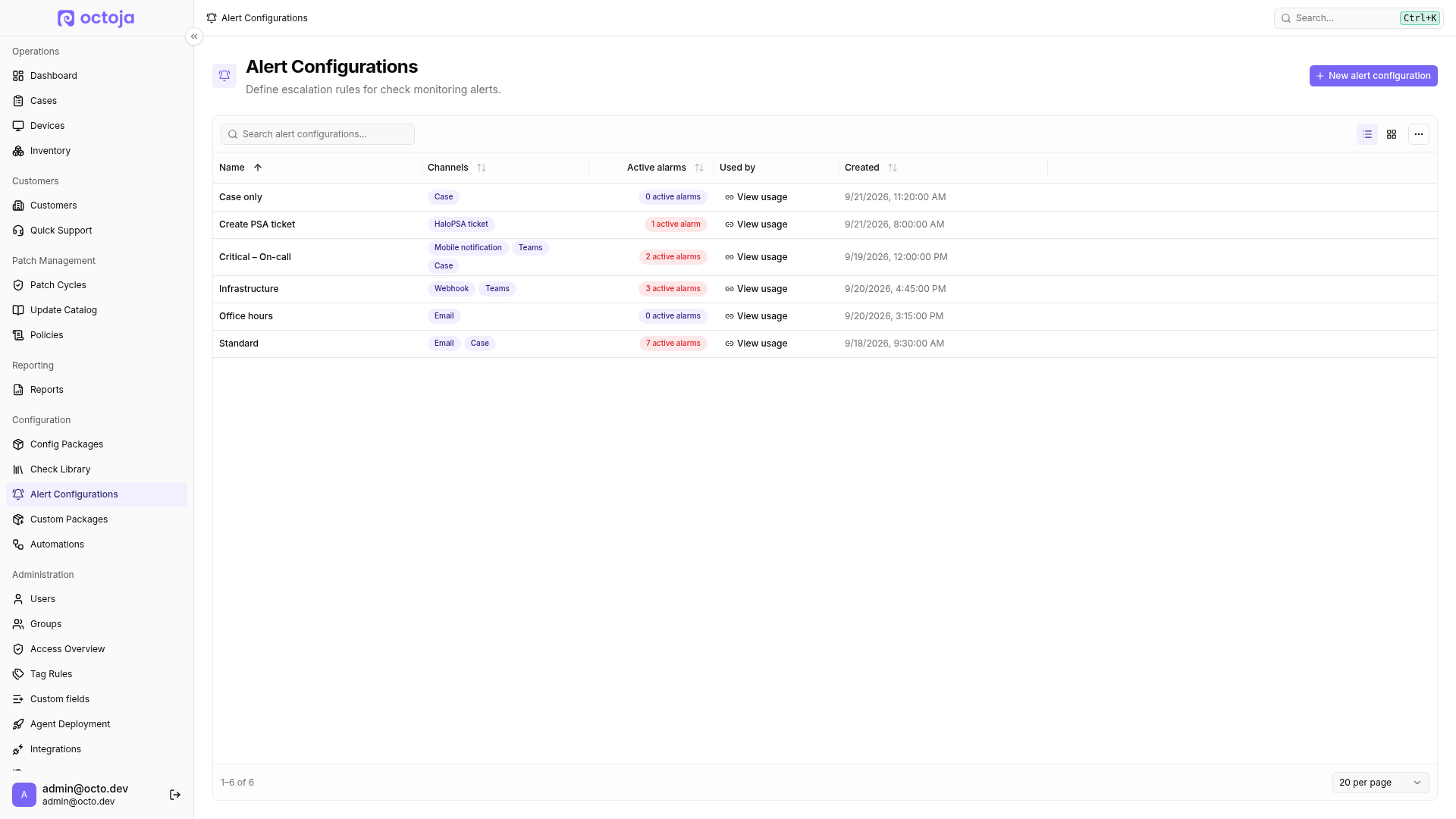Focus the global Search field

coord(1357,18)
